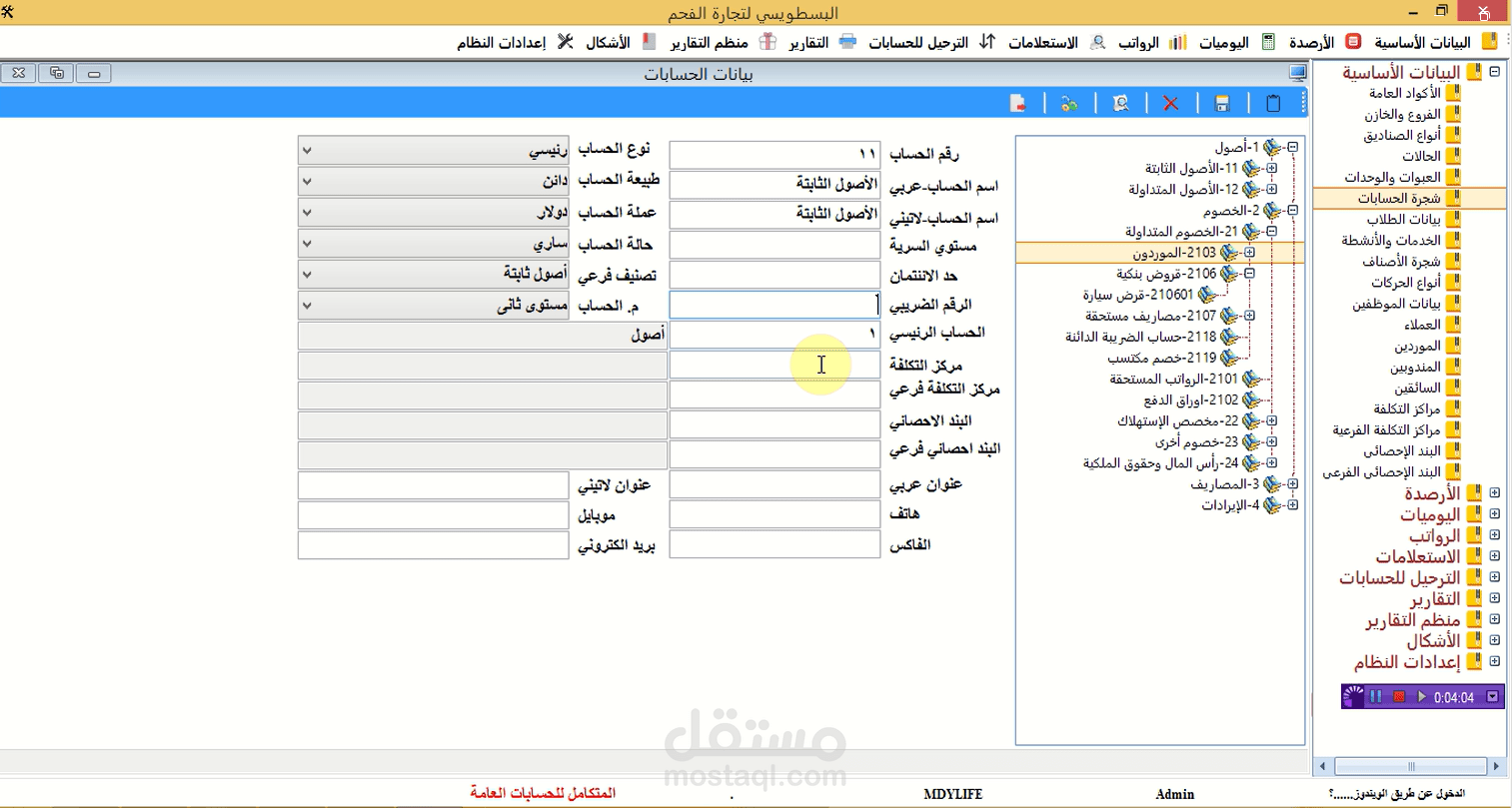
Task: Click the new record clipboard toolbar icon
Action: (1273, 104)
